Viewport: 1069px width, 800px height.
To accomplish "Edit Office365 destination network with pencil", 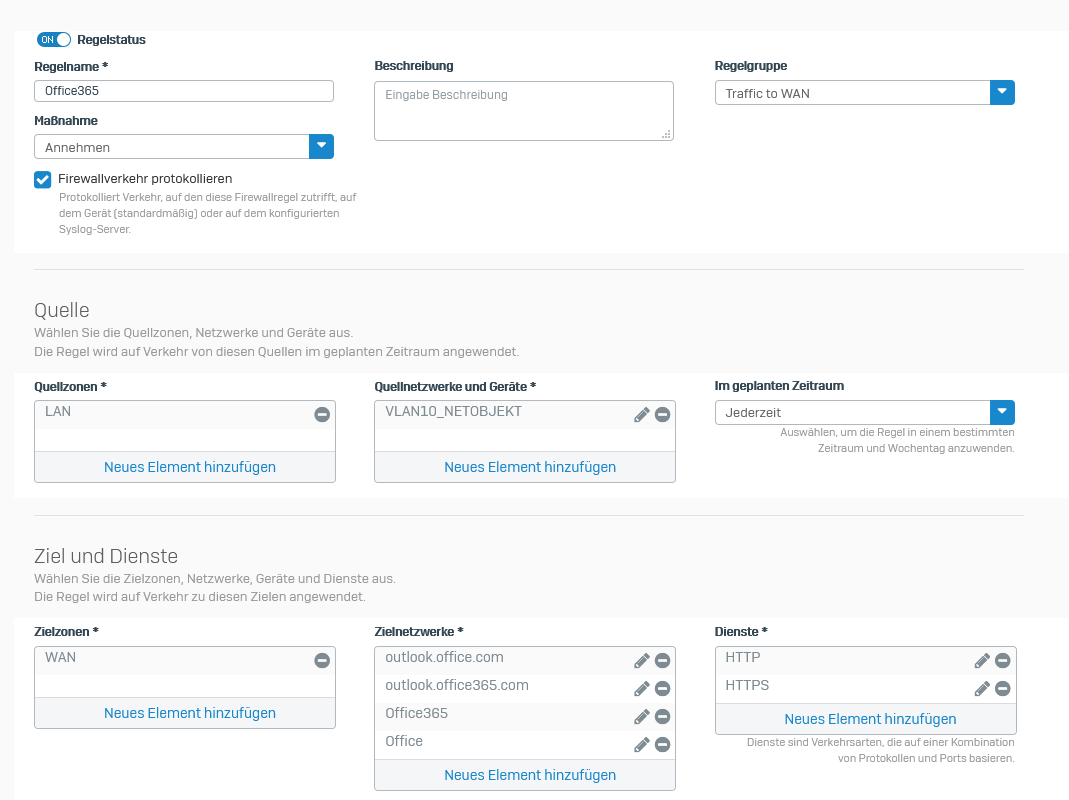I will (x=642, y=717).
